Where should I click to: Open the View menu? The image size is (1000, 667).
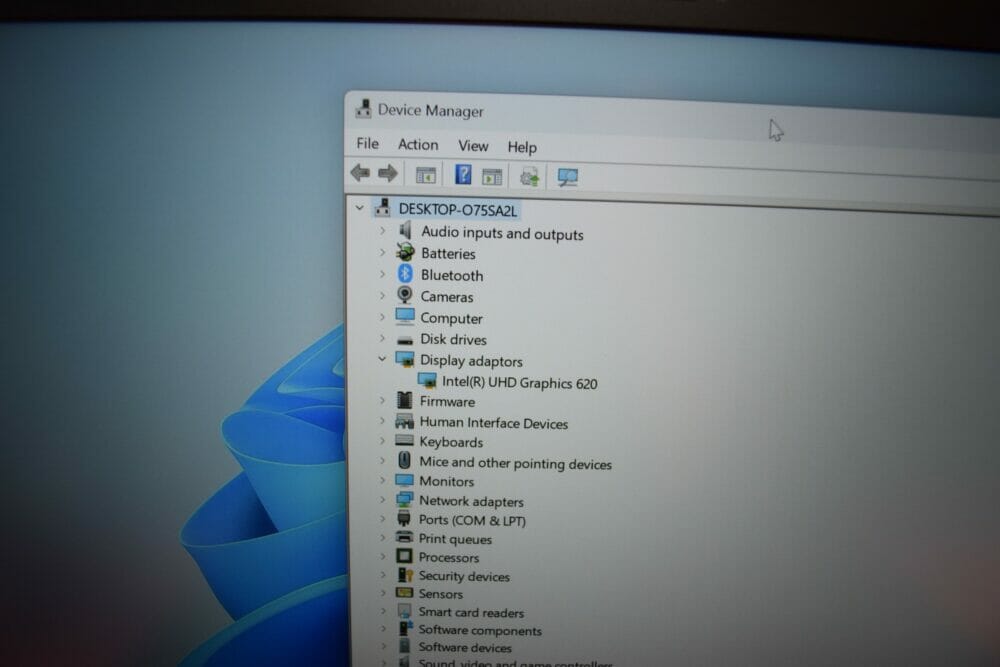(473, 146)
